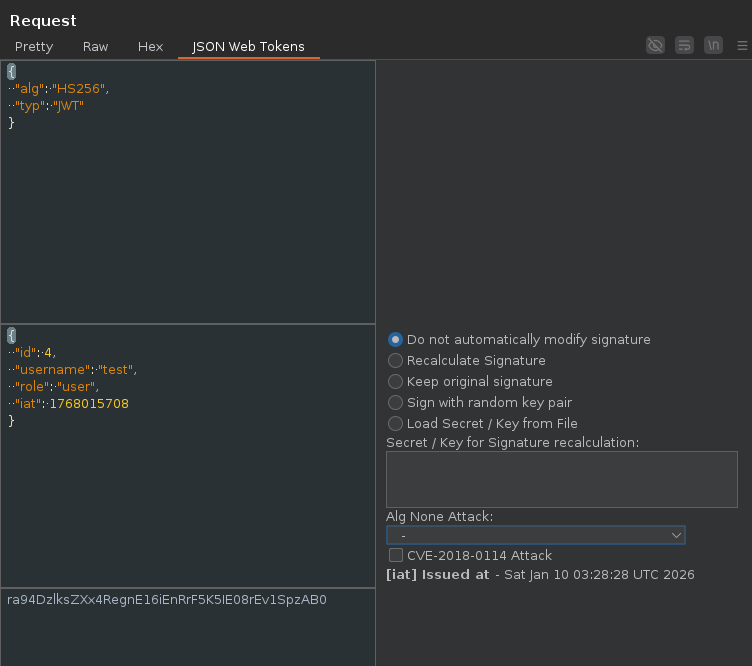Click the Request panel title
Viewport: 752px width, 666px height.
tap(43, 21)
